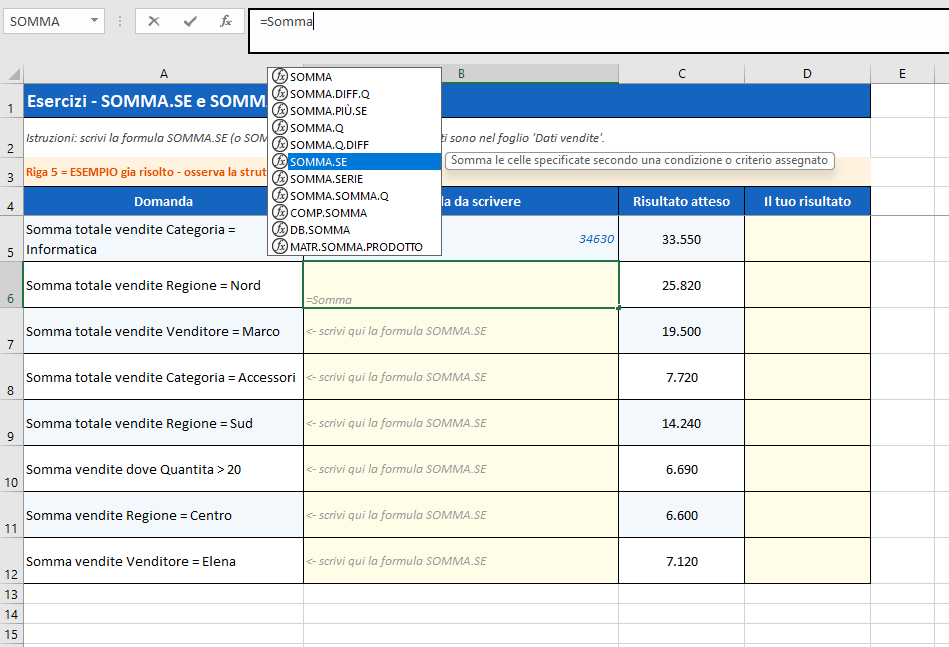Click cell with value 6.690

point(681,469)
